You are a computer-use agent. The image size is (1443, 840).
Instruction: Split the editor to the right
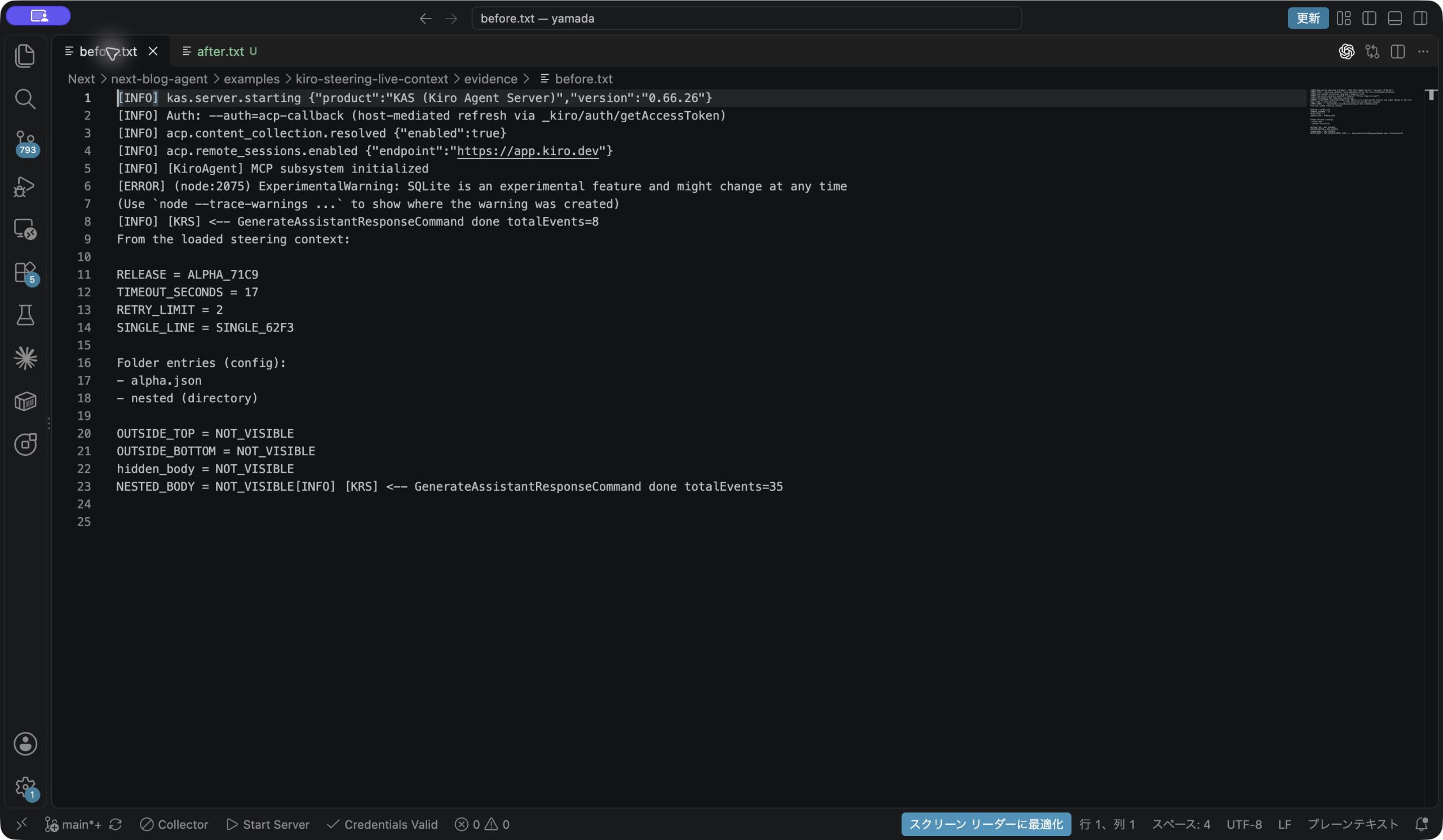(x=1397, y=51)
